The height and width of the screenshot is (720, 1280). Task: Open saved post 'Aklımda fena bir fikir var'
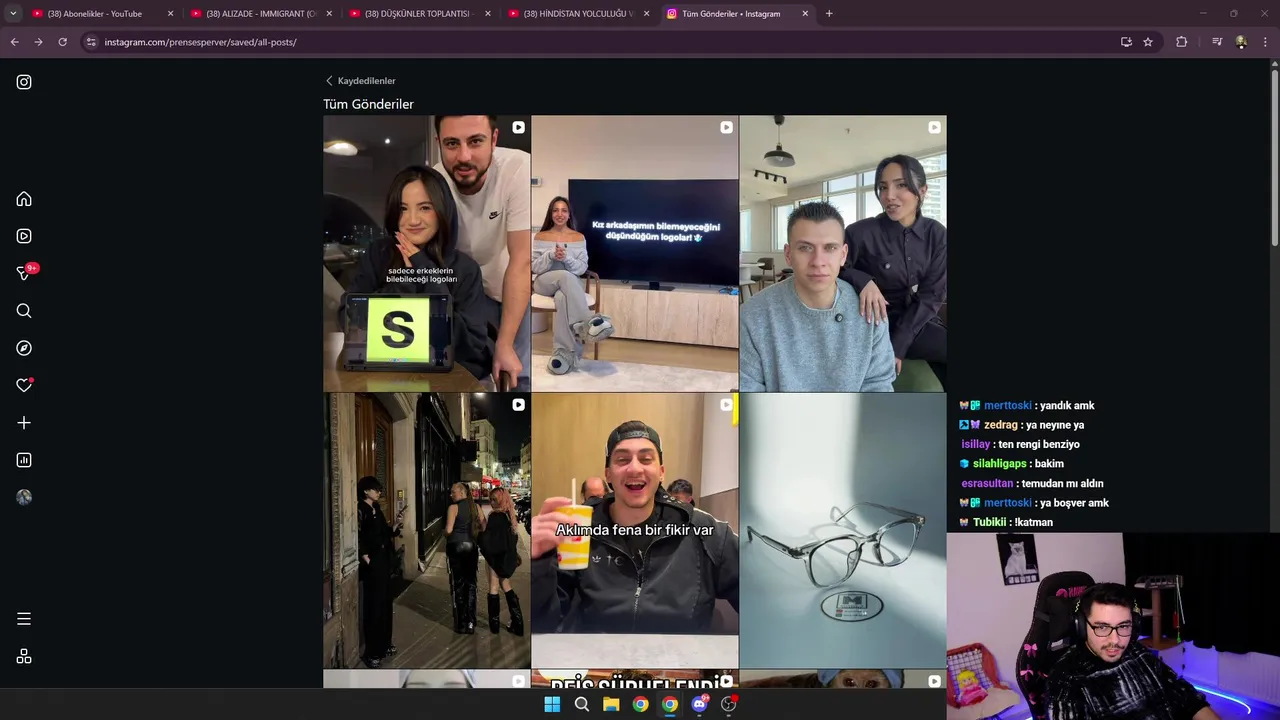point(635,530)
